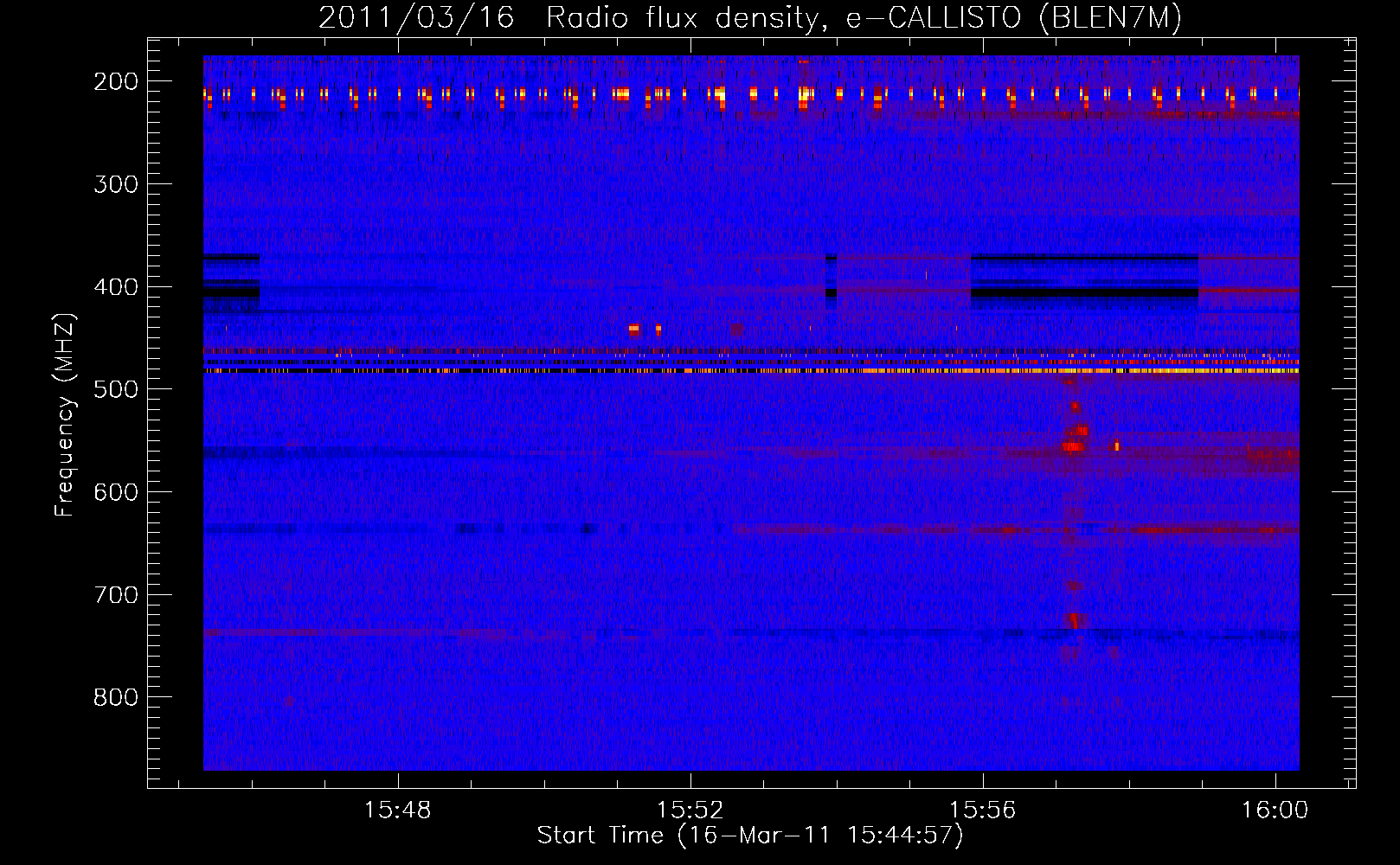Select the 500 frequency tick label
Image resolution: width=1400 pixels, height=865 pixels.
[x=115, y=389]
